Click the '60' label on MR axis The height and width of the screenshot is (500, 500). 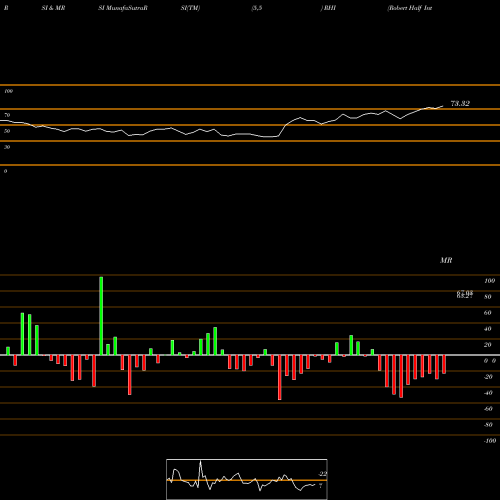pyautogui.click(x=488, y=313)
